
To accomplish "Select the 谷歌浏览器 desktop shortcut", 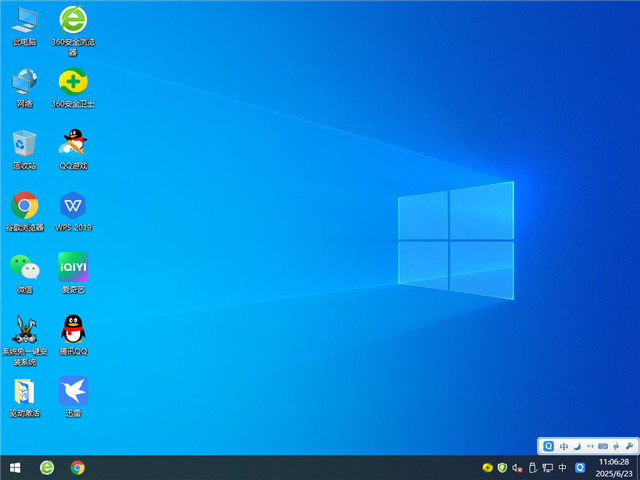I will (24, 211).
